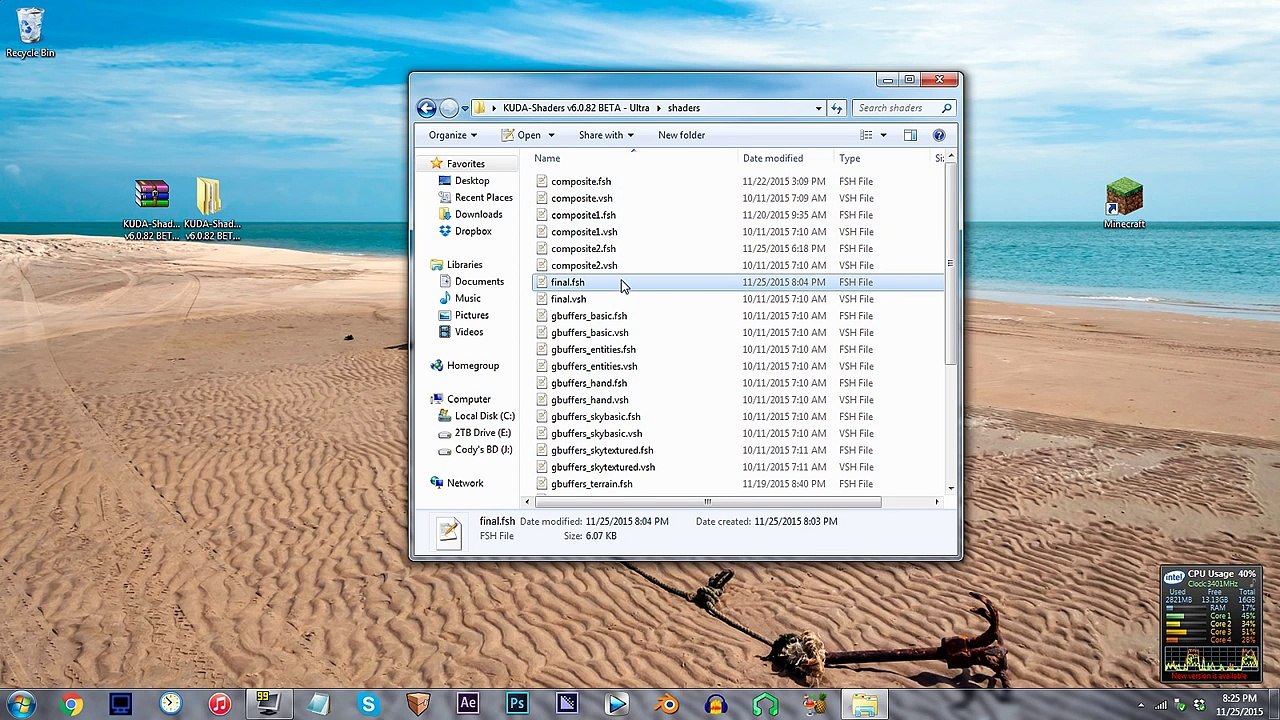Screen dimensions: 1280x720
Task: Click the refresh button beside address bar
Action: coord(837,108)
